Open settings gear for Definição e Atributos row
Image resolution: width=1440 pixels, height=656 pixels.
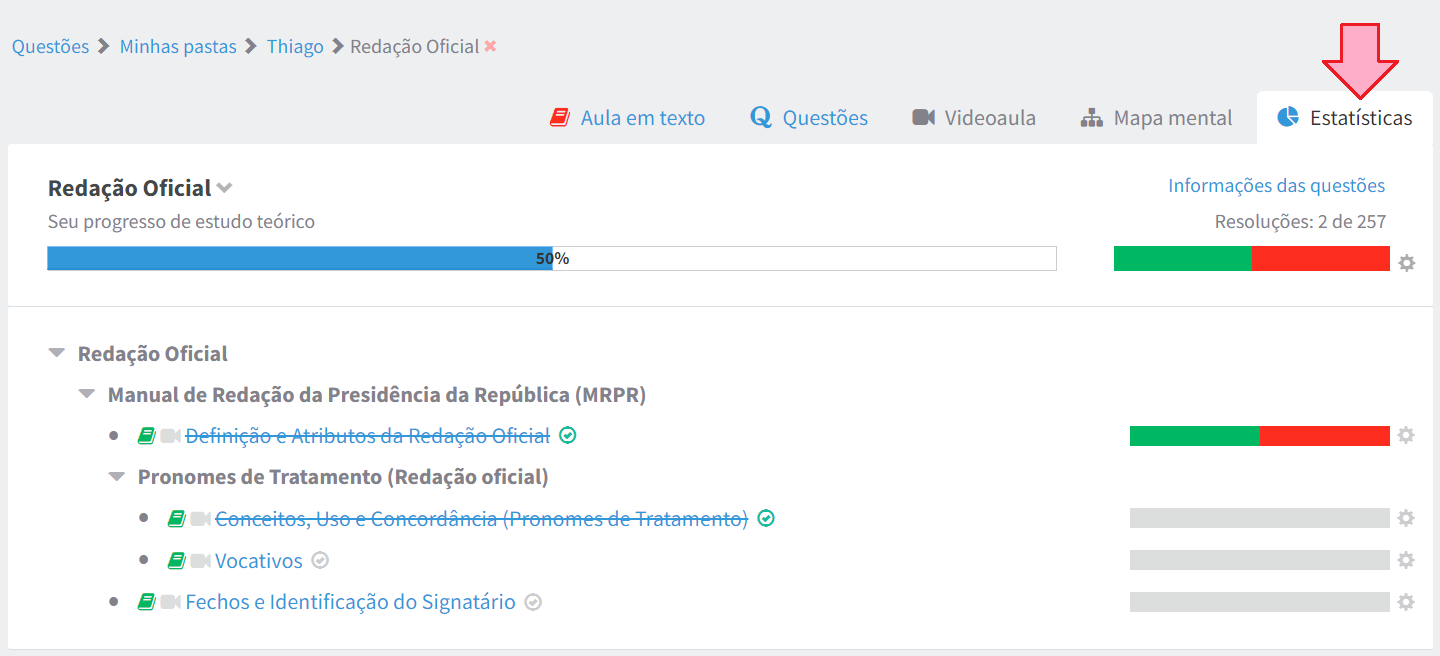[1406, 435]
